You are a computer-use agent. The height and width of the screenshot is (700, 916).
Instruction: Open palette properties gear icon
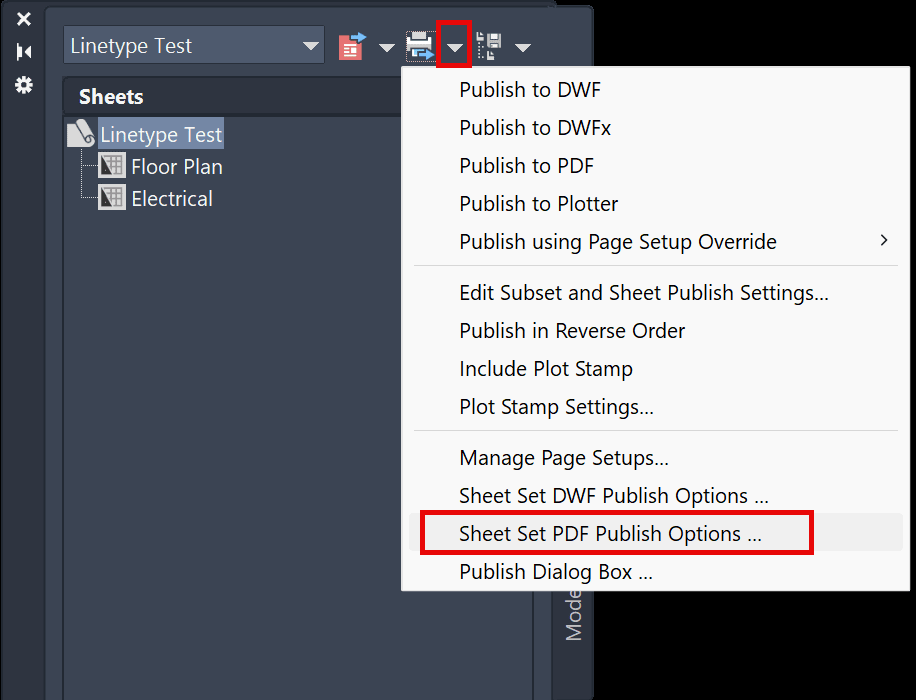24,85
